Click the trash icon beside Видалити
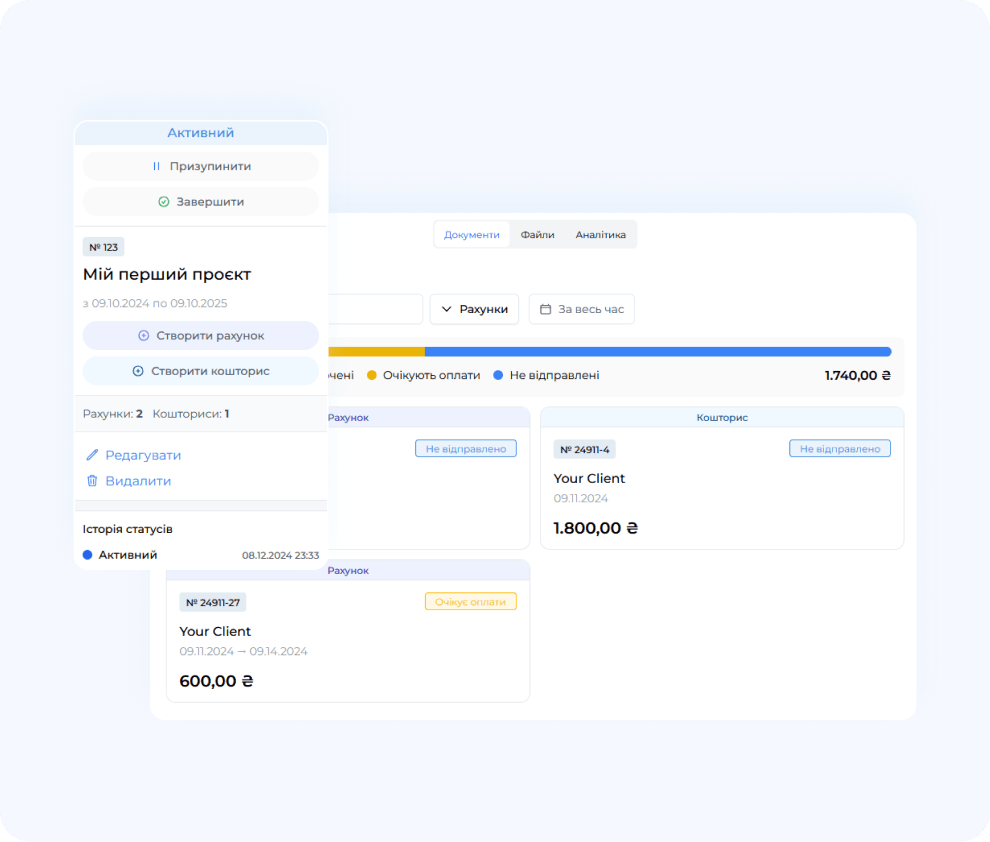This screenshot has width=990, height=842. tap(92, 481)
